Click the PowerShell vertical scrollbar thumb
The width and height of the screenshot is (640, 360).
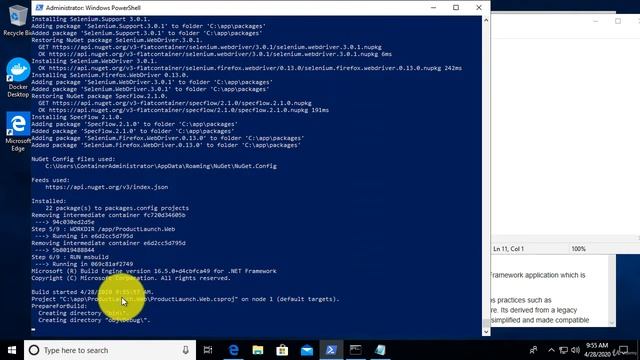(x=486, y=323)
